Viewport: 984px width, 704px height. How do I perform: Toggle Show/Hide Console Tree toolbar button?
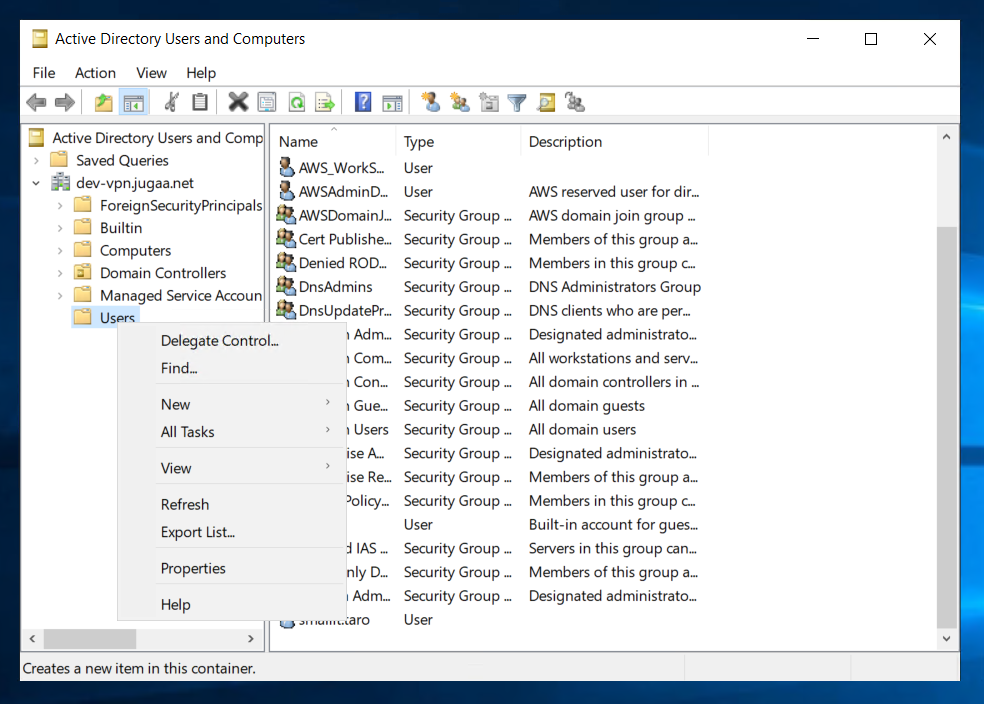133,102
